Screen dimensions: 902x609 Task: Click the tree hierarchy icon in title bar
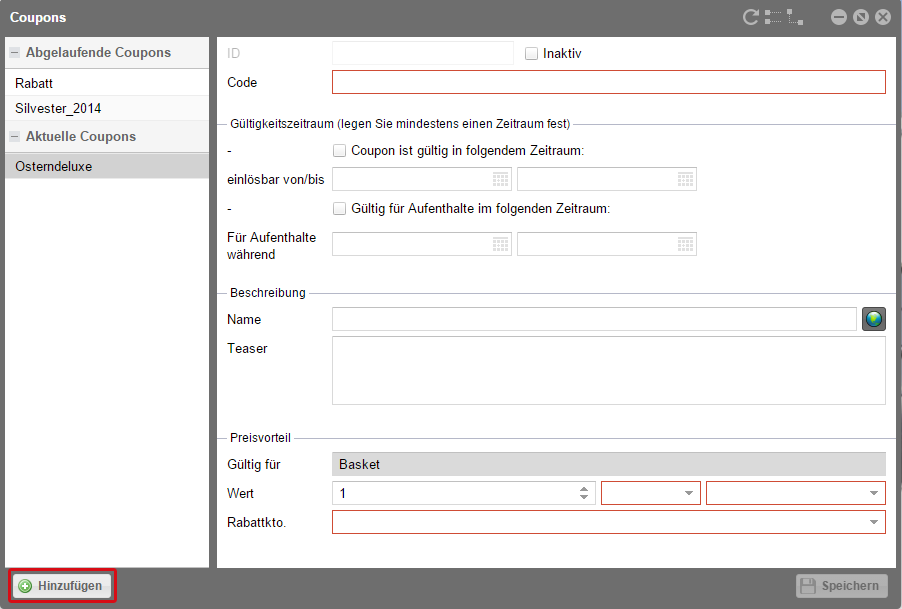pos(795,17)
